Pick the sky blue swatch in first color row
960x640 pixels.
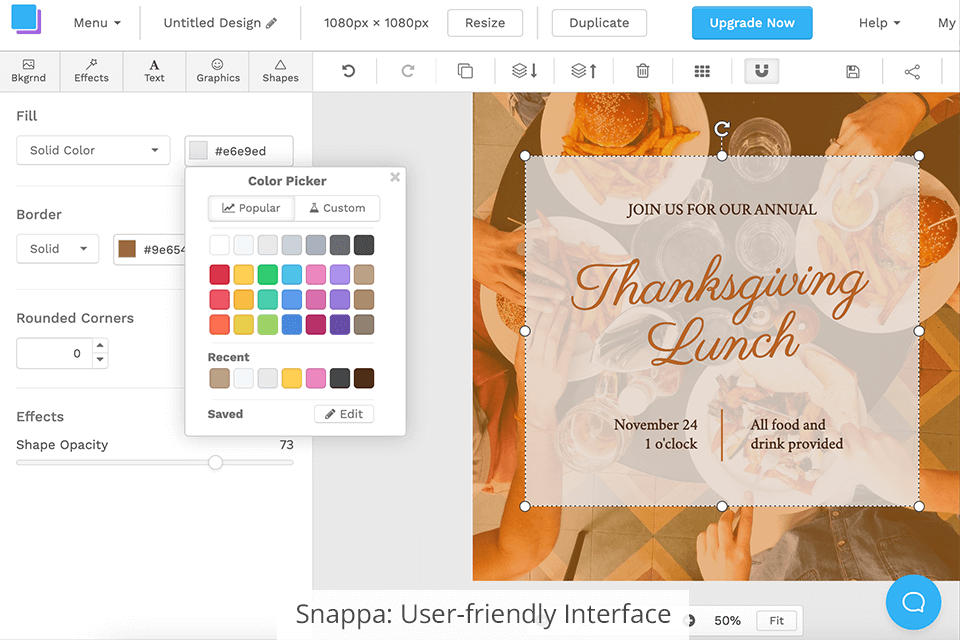point(291,274)
